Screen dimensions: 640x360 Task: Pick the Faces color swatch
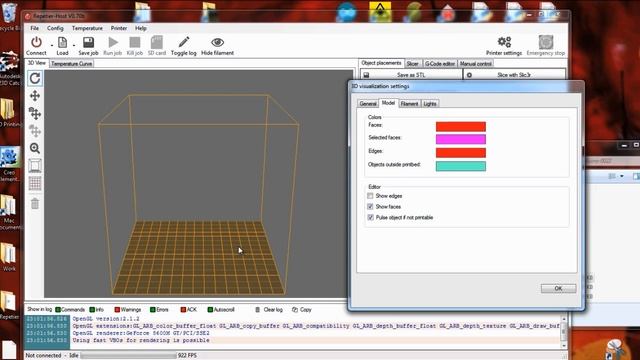[x=461, y=127]
